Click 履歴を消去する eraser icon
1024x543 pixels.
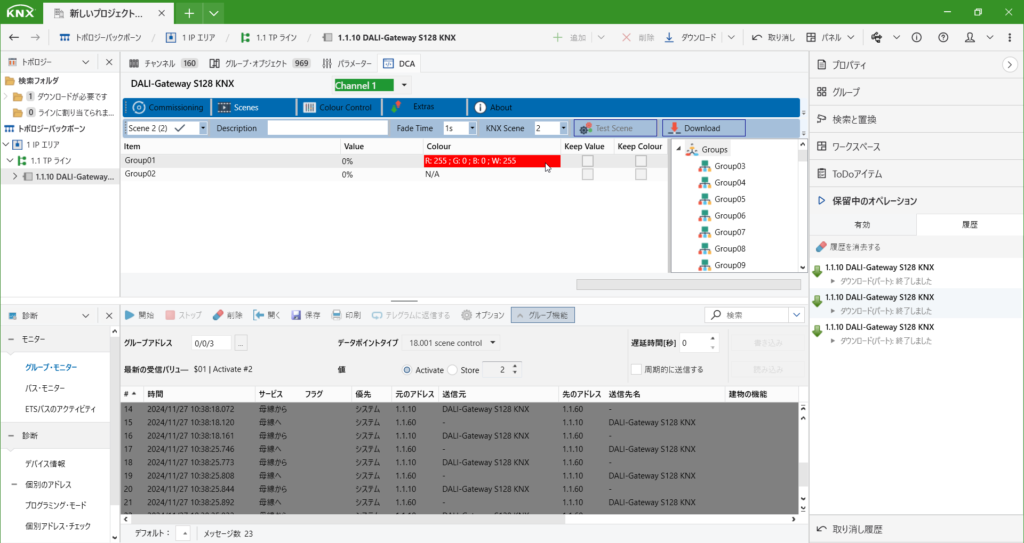pyautogui.click(x=822, y=247)
